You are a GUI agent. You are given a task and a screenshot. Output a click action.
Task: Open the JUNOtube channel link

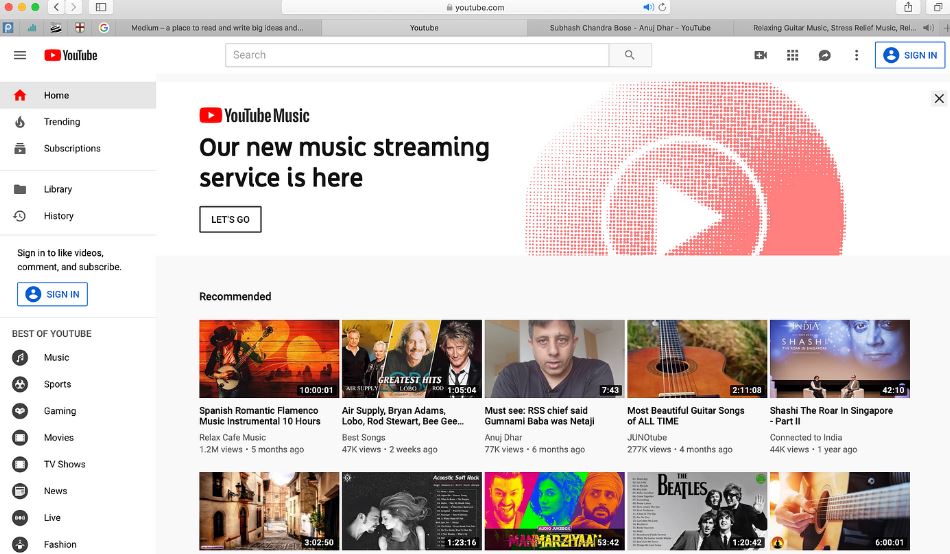[x=647, y=438]
